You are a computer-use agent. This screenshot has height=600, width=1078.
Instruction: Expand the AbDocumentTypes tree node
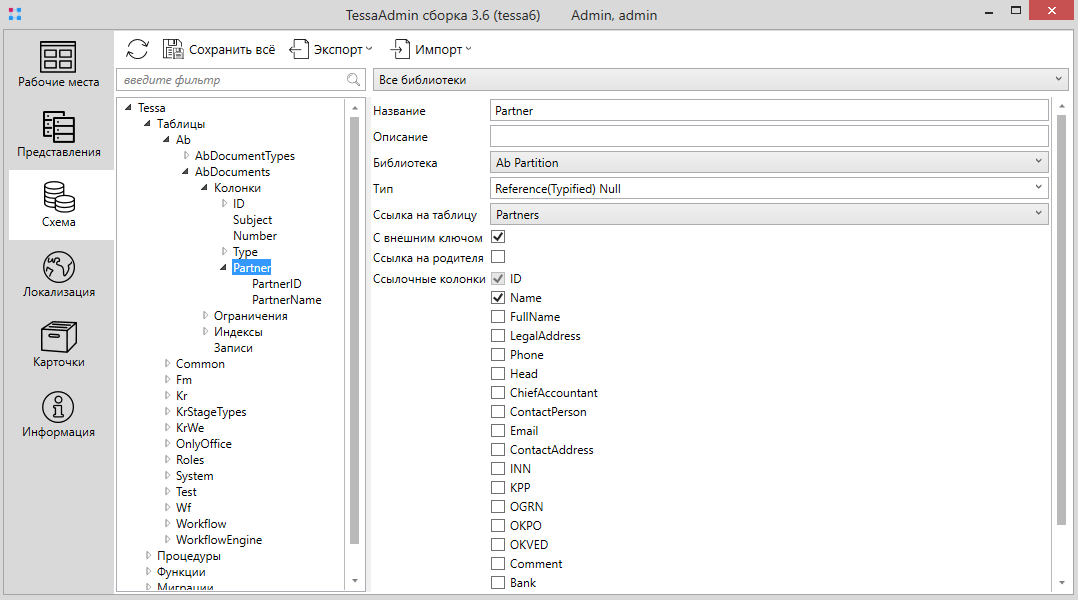pos(187,156)
